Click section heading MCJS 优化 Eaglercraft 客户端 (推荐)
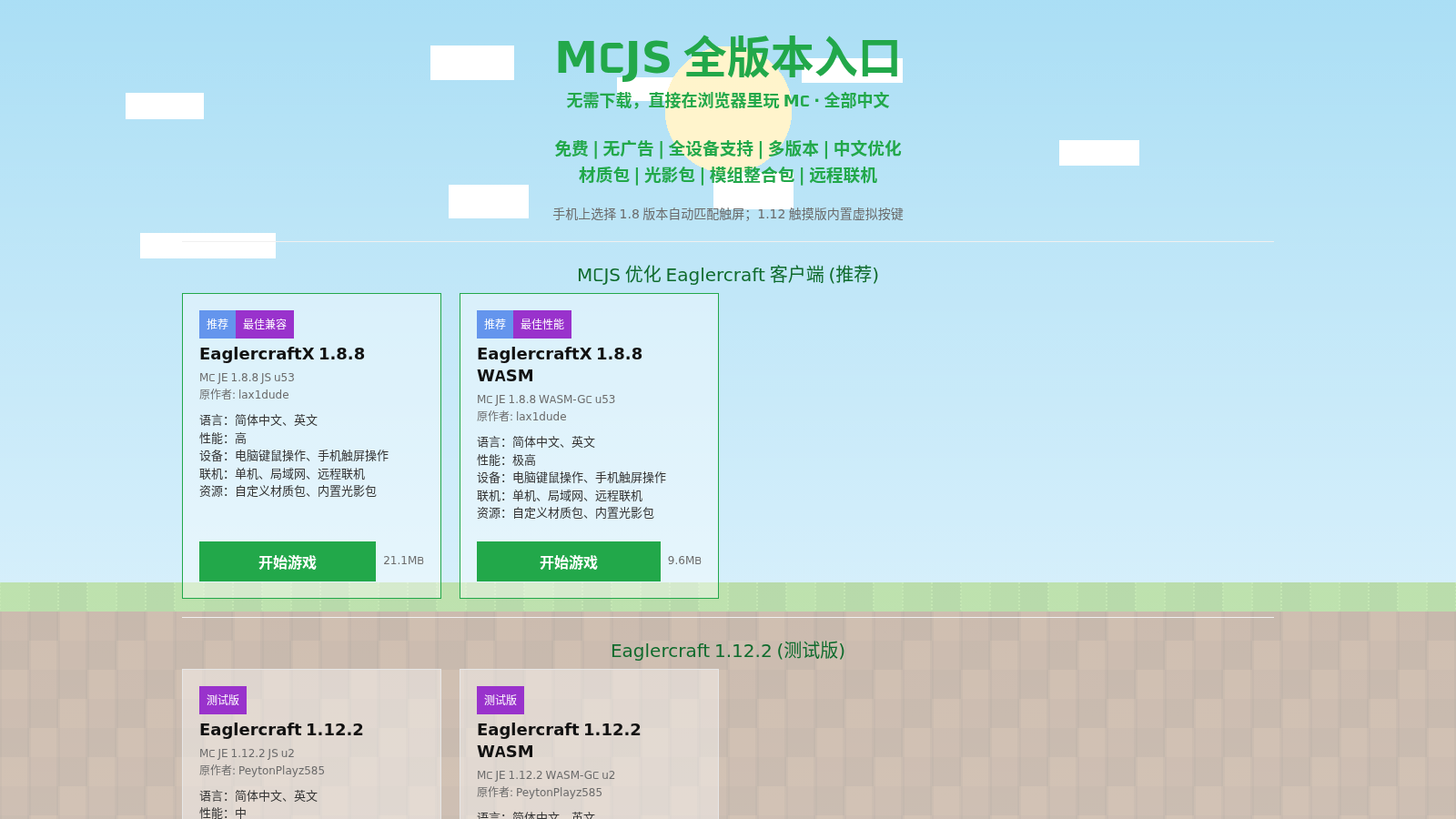The image size is (1456, 819). pyautogui.click(x=728, y=275)
